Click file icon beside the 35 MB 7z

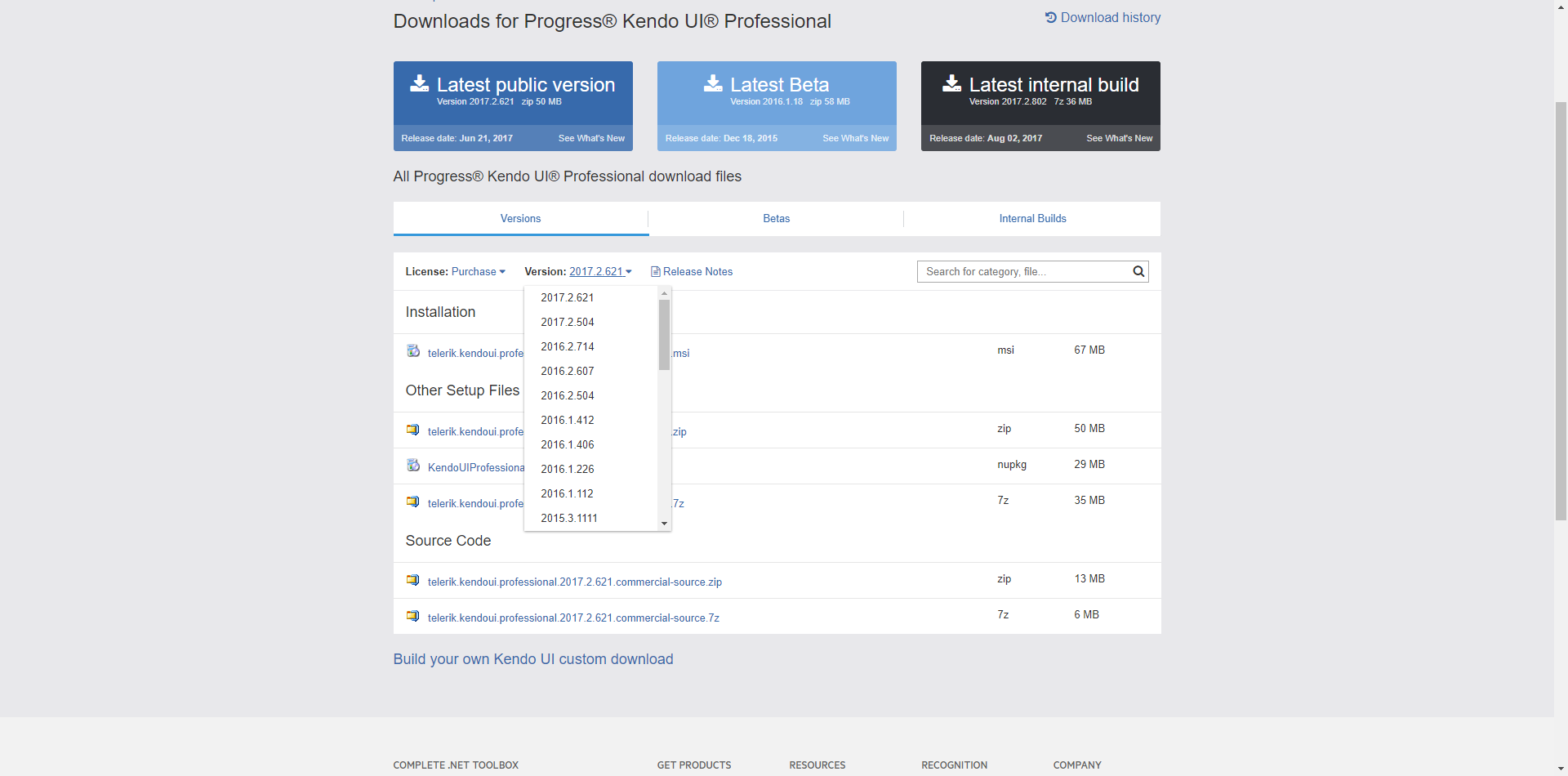(x=413, y=502)
